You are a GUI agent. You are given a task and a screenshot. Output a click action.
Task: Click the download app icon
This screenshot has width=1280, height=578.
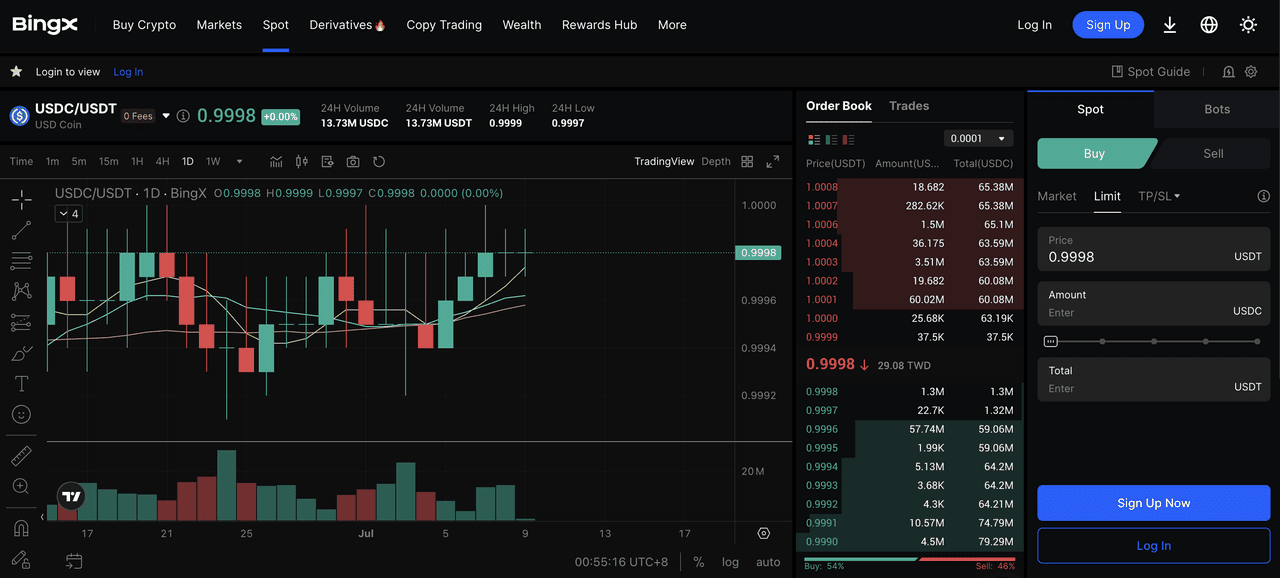pyautogui.click(x=1170, y=25)
